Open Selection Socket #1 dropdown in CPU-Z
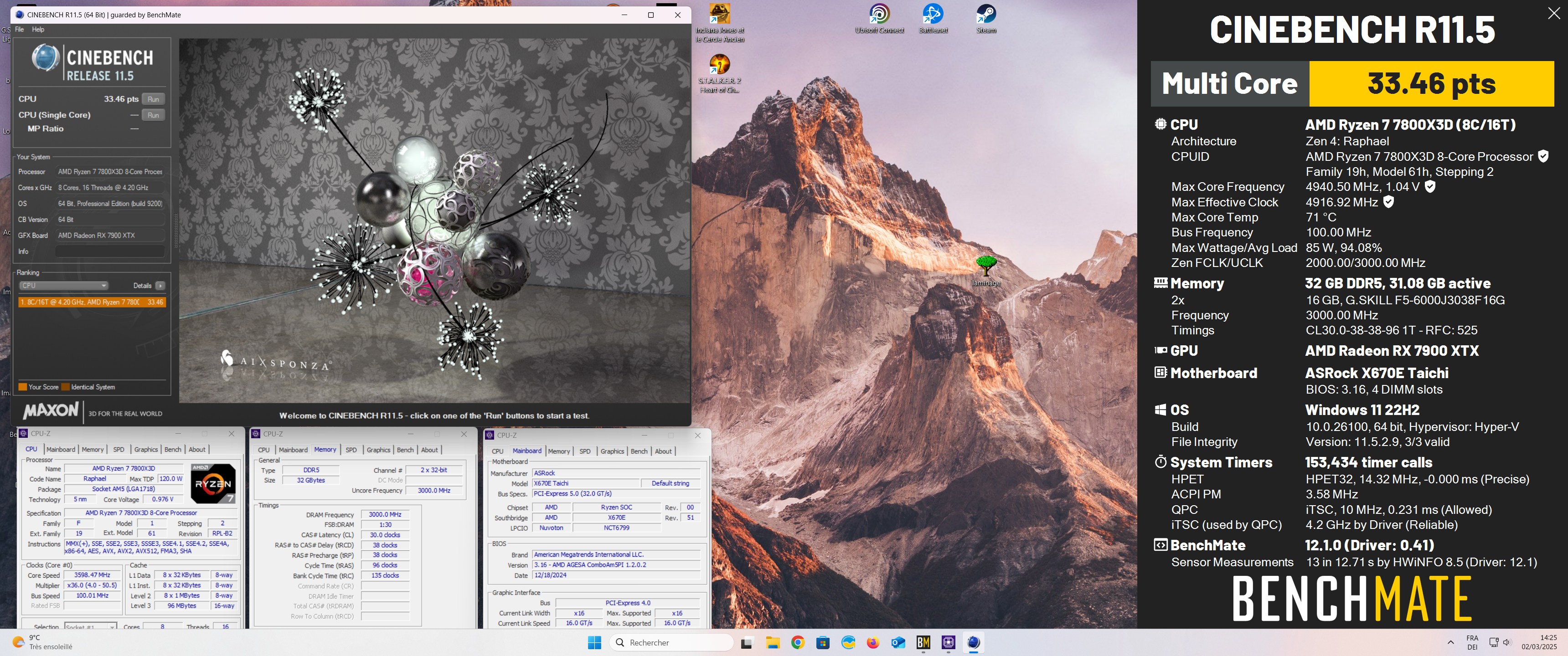The image size is (1568, 656). [90, 626]
